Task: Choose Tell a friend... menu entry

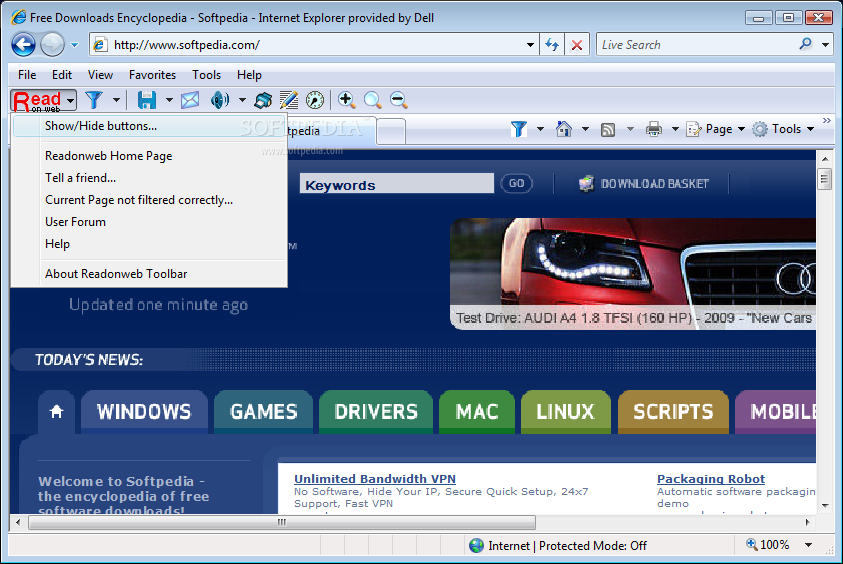Action: coord(149,178)
